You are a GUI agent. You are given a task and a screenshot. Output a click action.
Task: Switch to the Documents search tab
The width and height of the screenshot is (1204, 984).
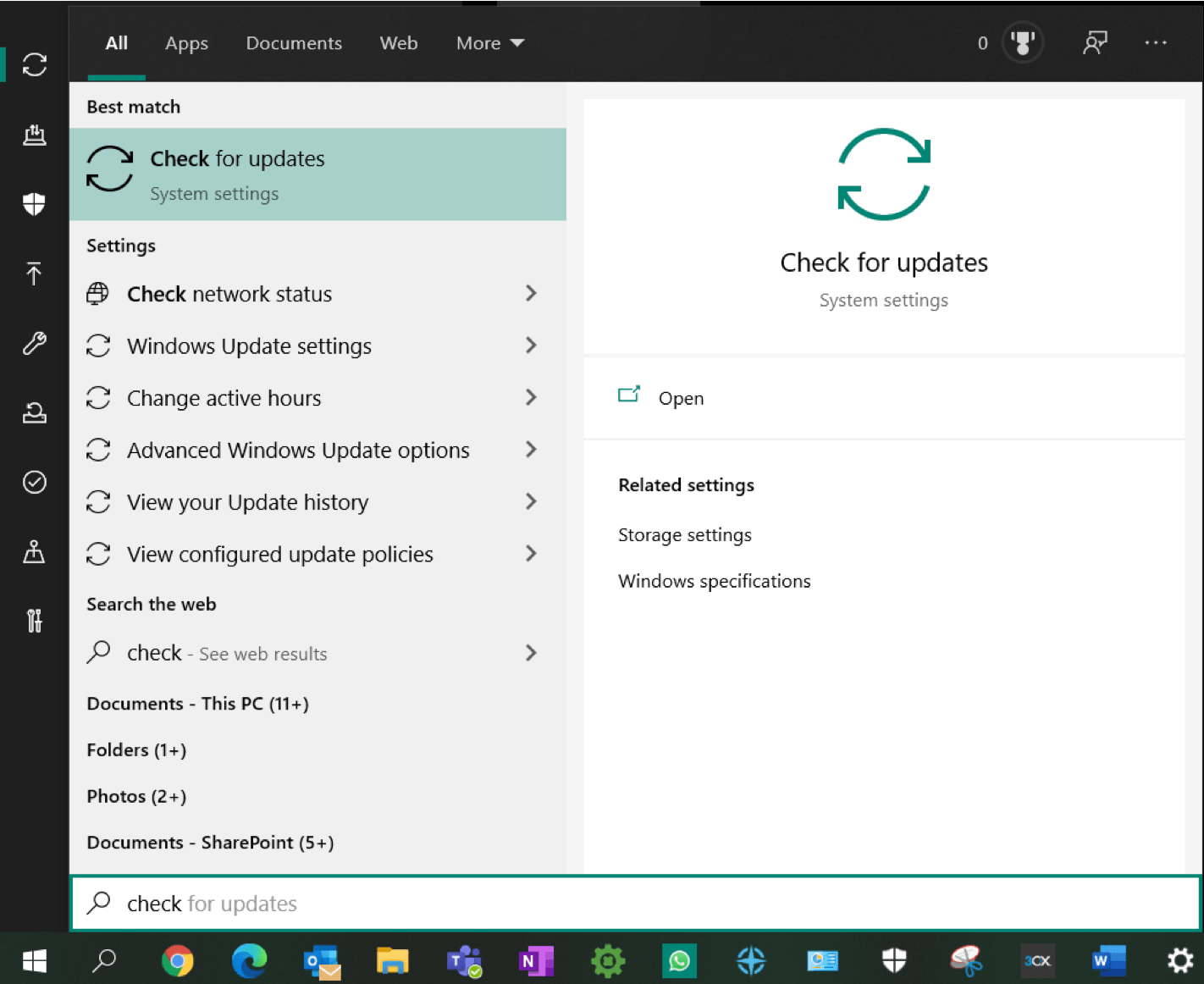(294, 42)
